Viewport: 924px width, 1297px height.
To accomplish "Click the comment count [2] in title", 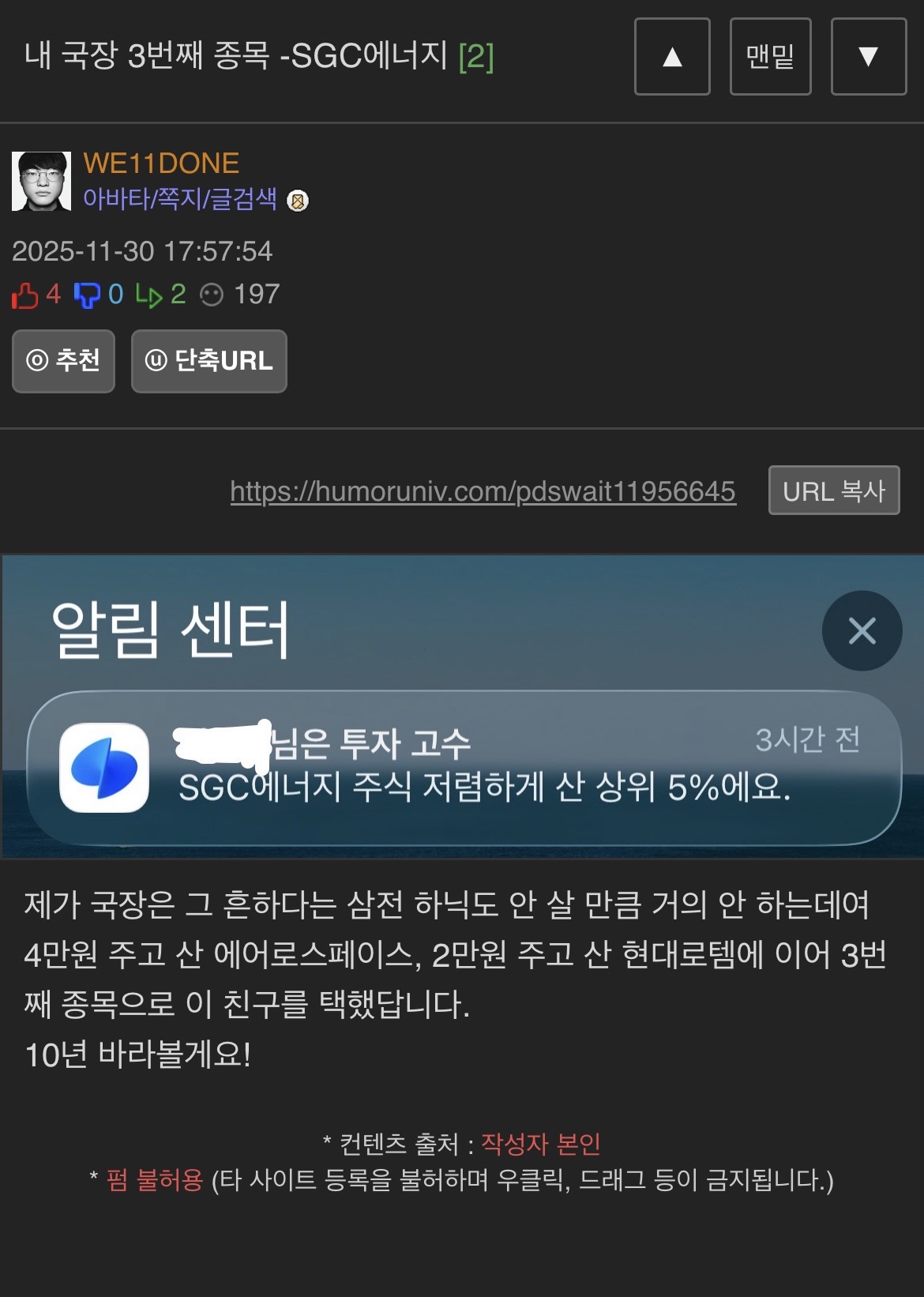I will [476, 56].
